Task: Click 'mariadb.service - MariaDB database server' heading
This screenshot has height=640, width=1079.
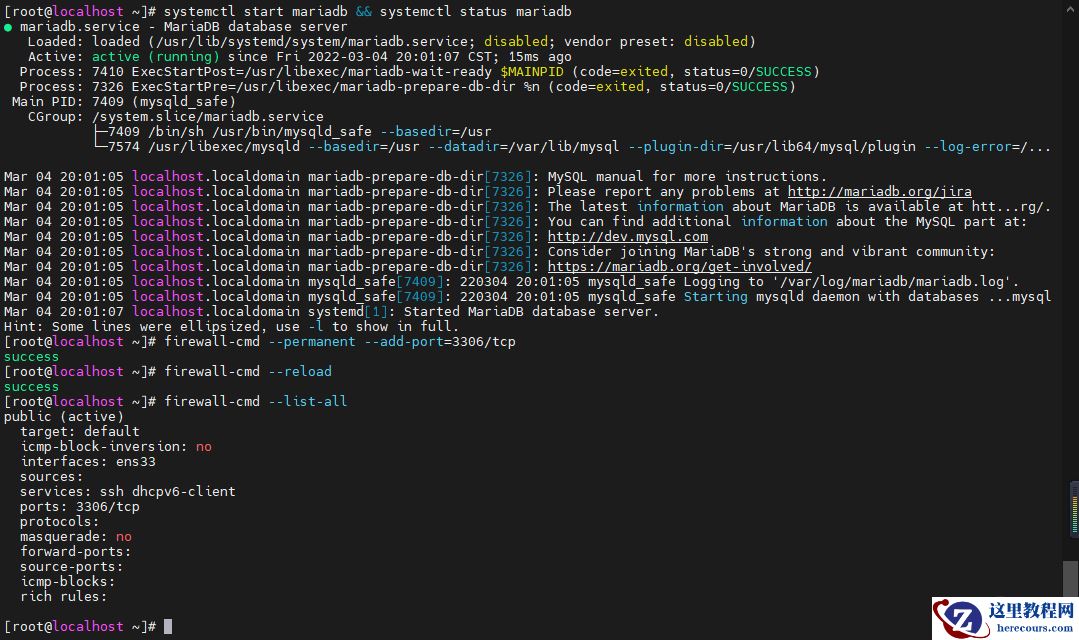Action: [x=184, y=26]
